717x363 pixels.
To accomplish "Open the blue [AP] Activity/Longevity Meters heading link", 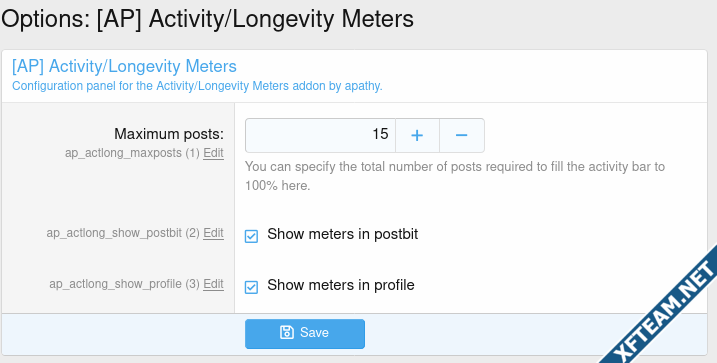I will point(124,66).
